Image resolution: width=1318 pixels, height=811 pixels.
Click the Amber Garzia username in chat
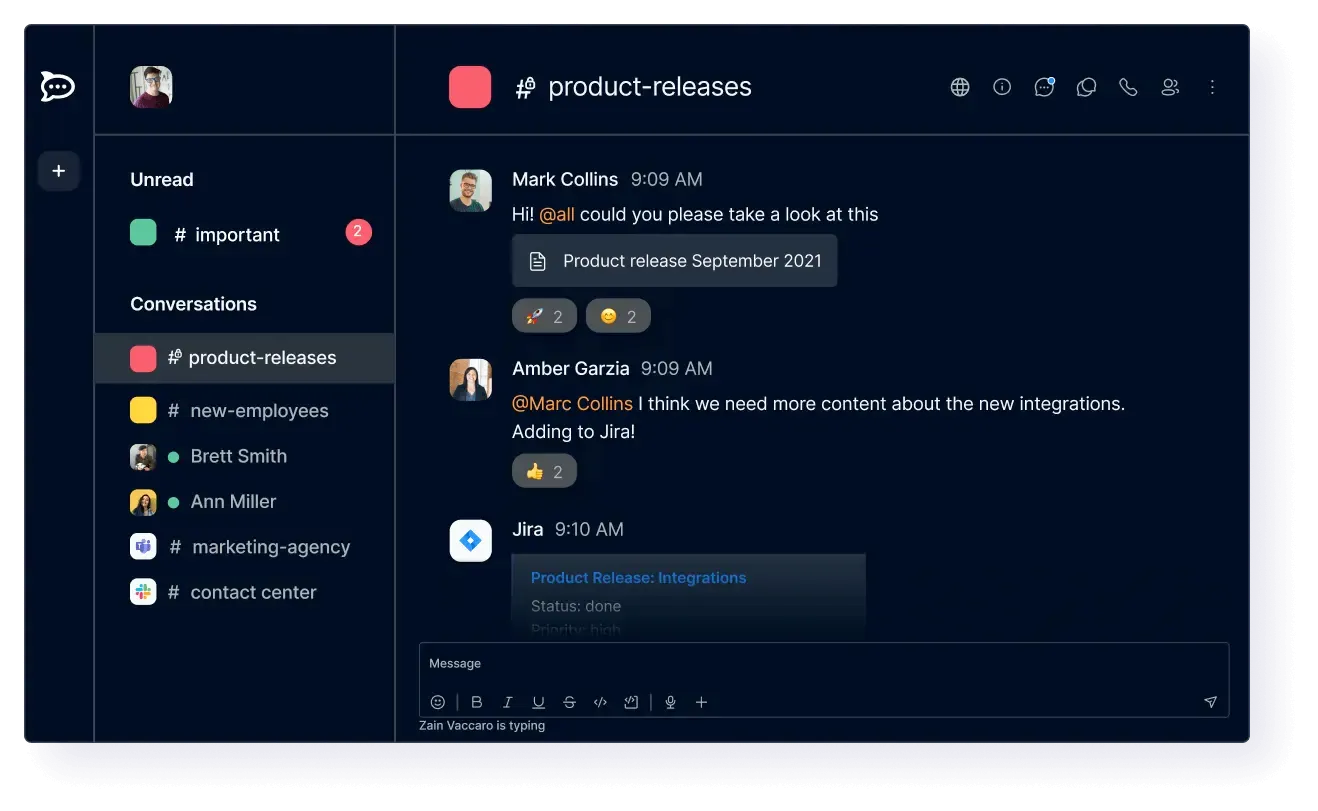571,368
